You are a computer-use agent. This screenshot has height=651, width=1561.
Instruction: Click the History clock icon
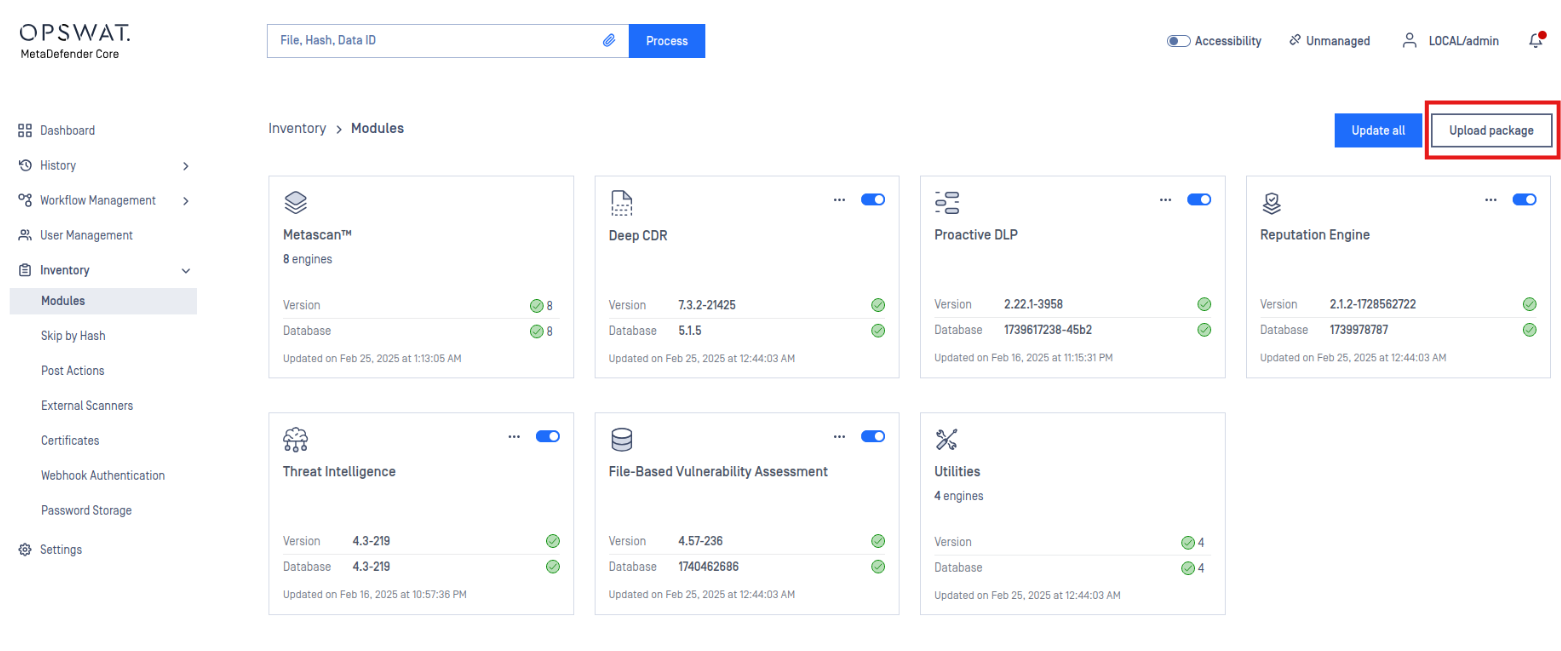[26, 165]
